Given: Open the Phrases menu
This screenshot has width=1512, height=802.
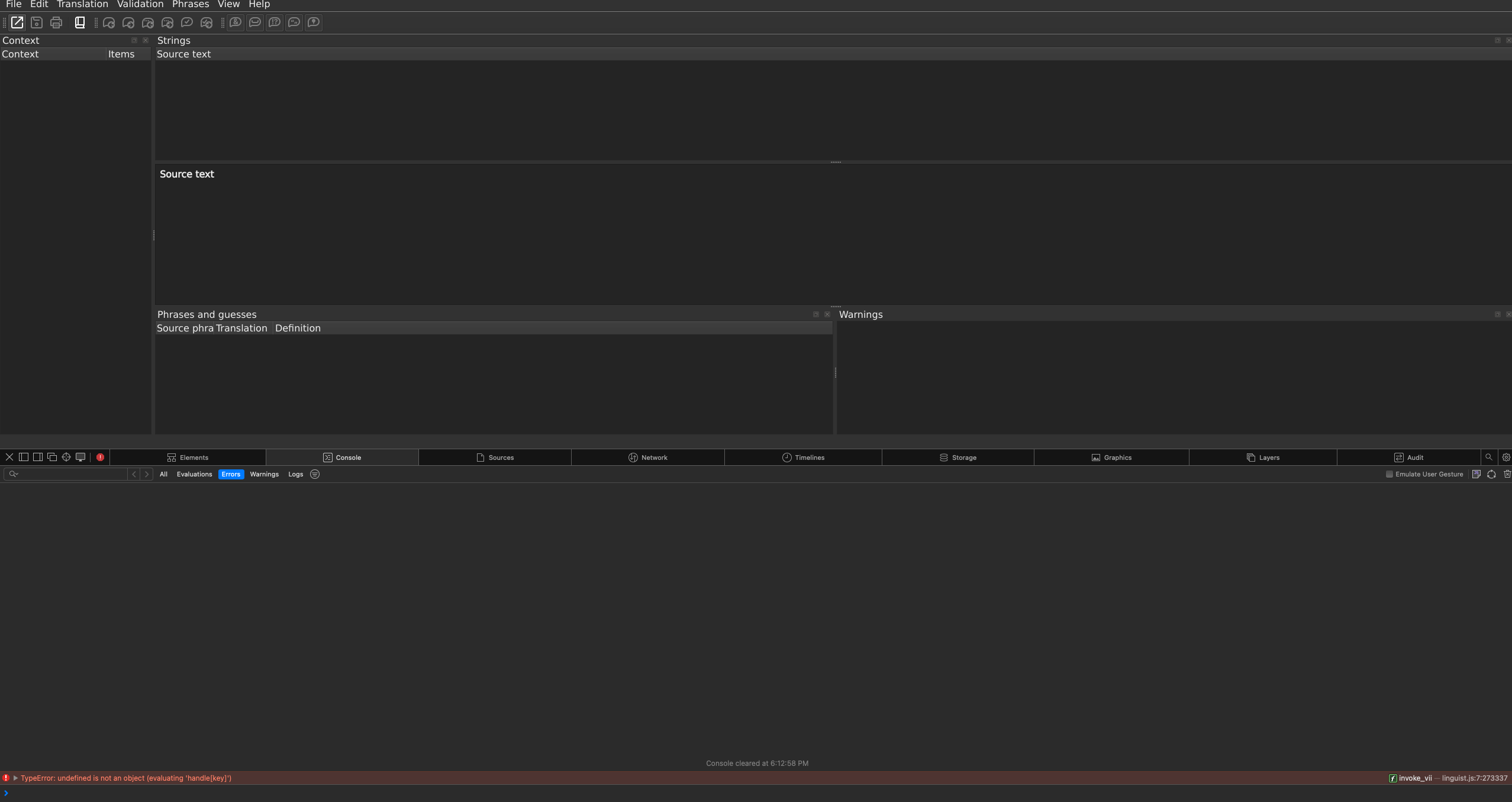Looking at the screenshot, I should coord(191,4).
